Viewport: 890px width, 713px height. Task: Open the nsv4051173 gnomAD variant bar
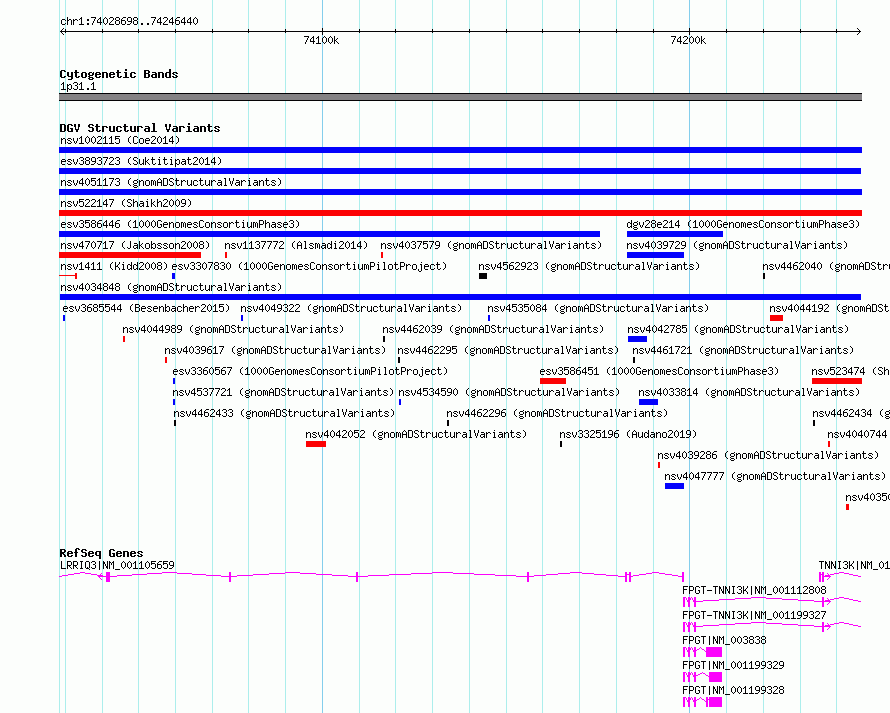(460, 192)
